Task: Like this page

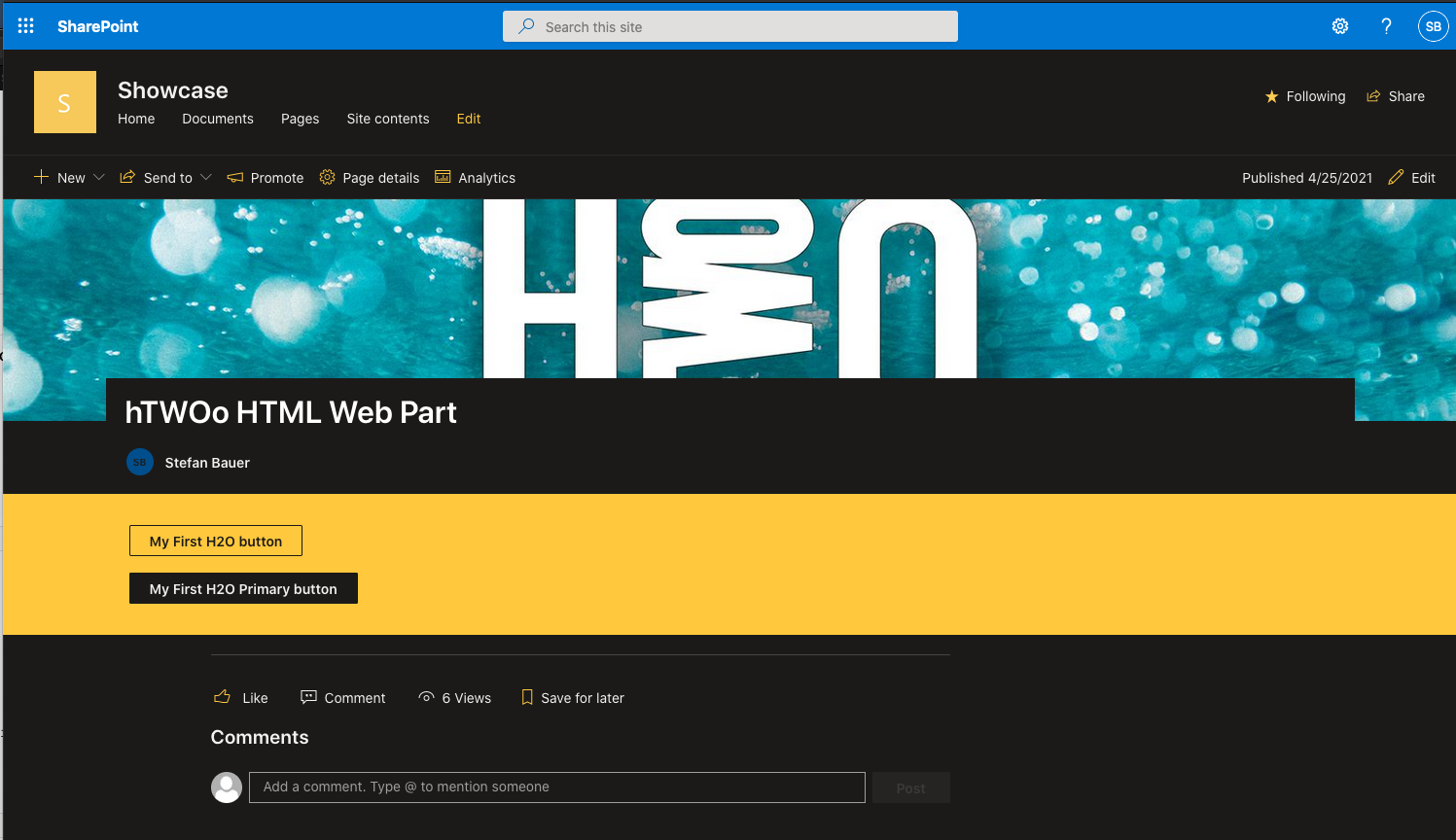Action: coord(241,698)
